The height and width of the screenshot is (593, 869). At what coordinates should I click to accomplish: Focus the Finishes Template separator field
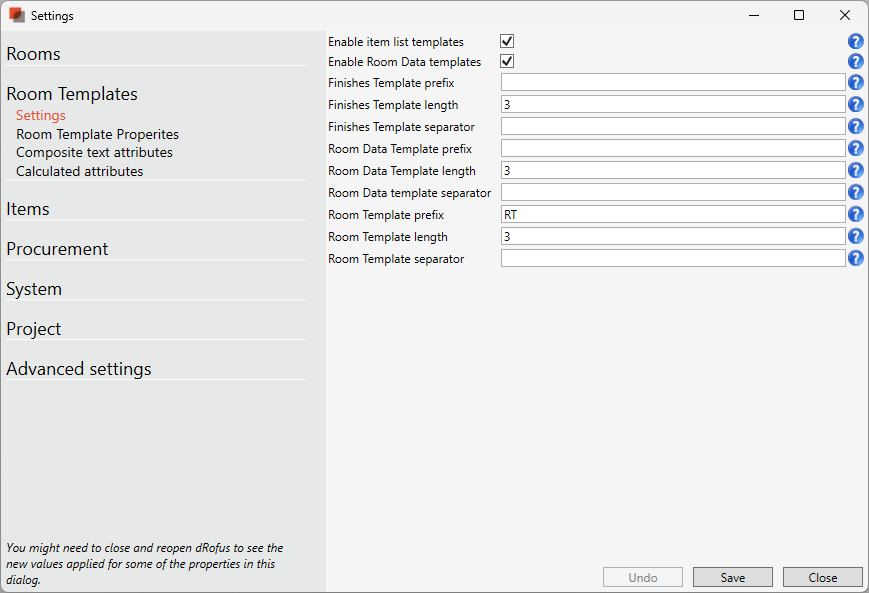pyautogui.click(x=673, y=127)
